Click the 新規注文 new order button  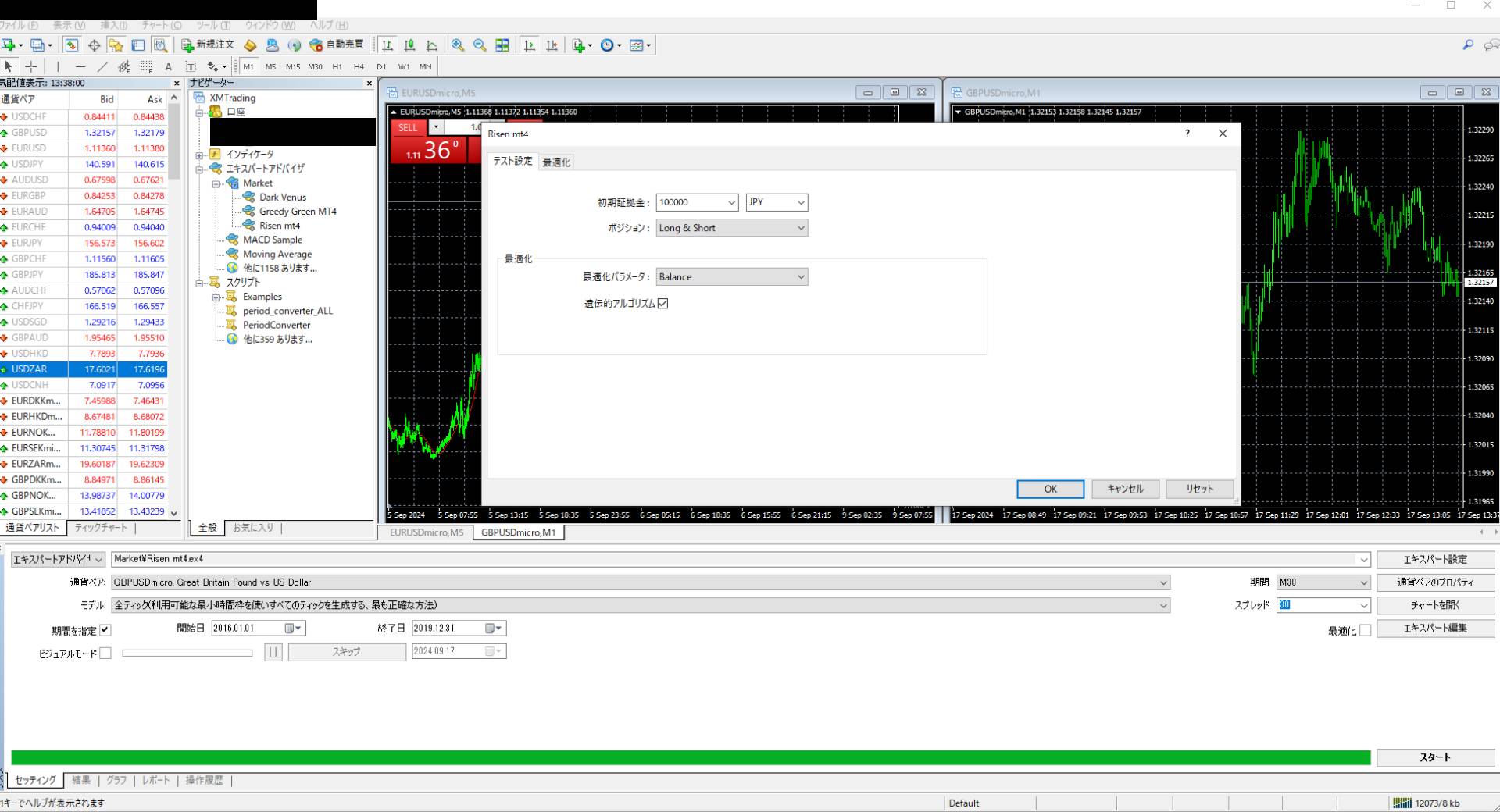[208, 45]
